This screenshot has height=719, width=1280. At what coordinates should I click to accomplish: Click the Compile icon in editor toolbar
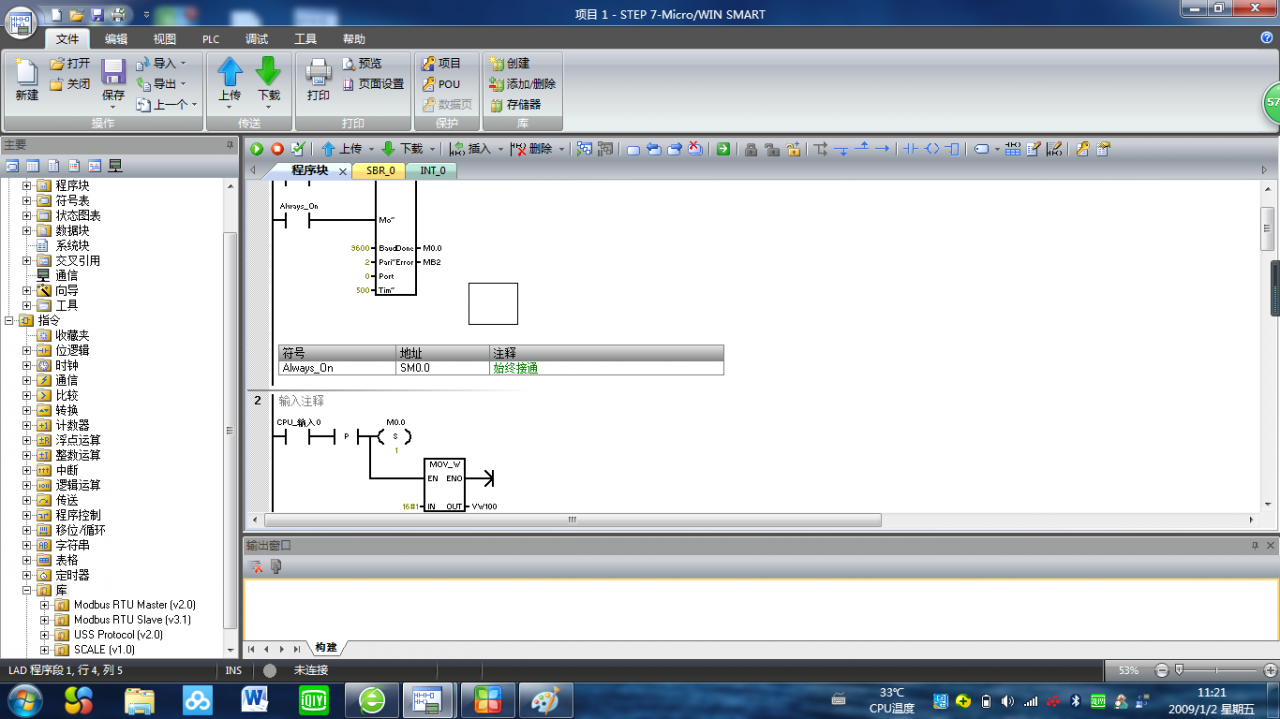(297, 149)
